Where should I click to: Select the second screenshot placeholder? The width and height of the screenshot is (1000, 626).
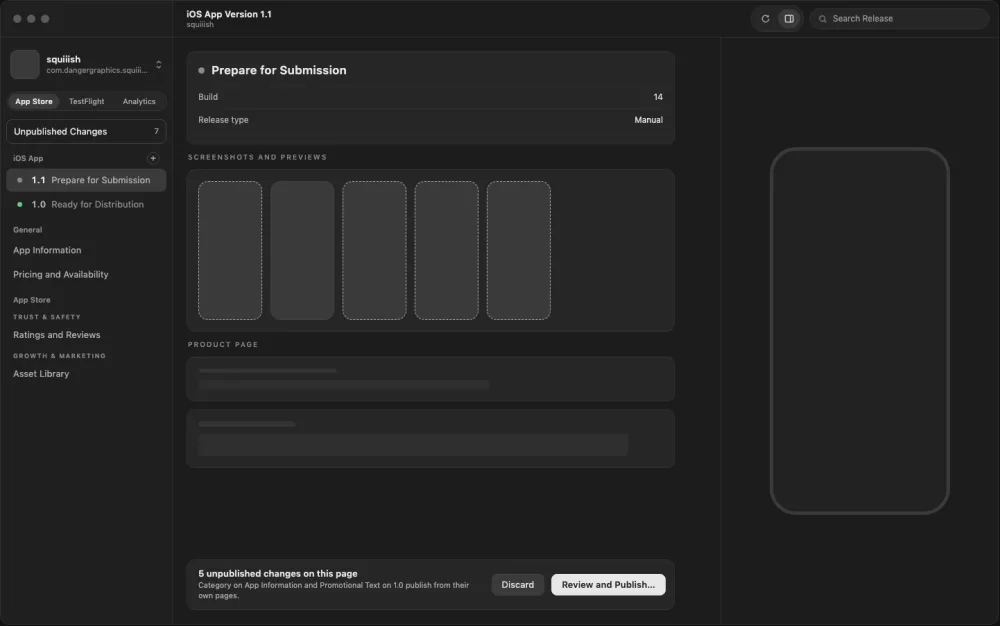point(302,251)
